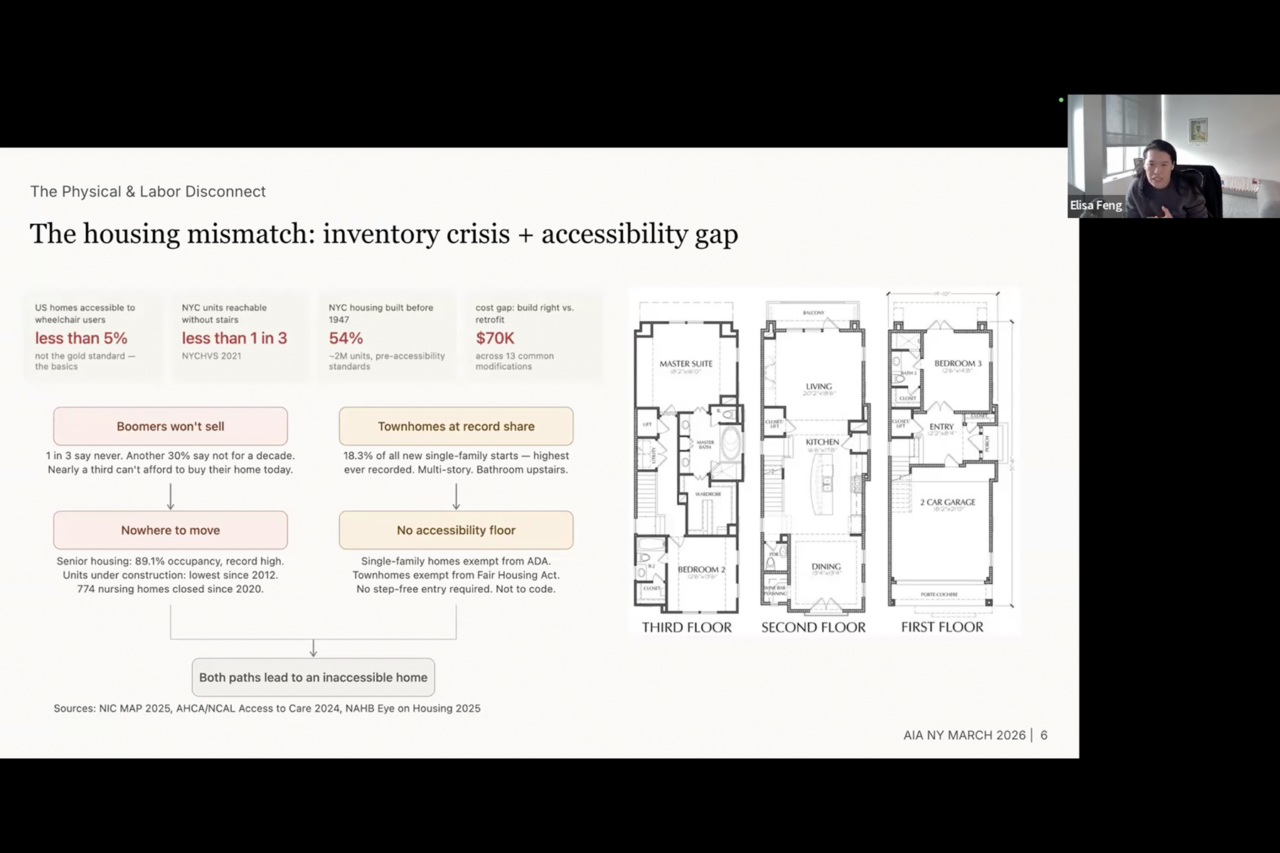The image size is (1280, 853).
Task: Open Elisa Feng's video thumbnail
Action: coord(1173,156)
